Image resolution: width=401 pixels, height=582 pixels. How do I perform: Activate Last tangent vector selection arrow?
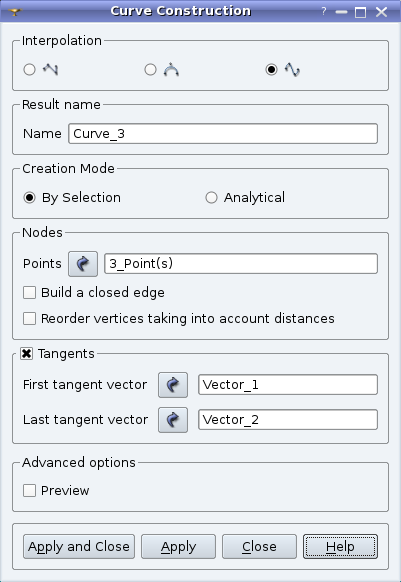click(173, 420)
